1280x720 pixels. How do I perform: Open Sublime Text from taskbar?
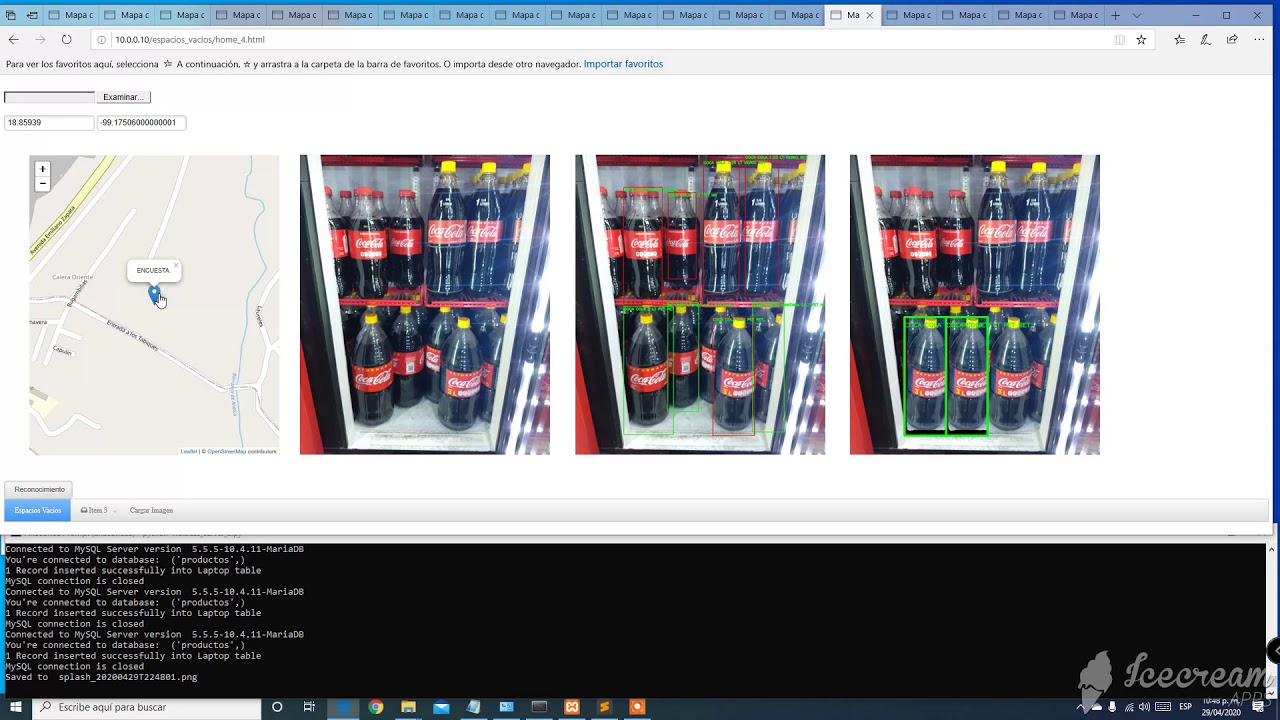pyautogui.click(x=604, y=707)
